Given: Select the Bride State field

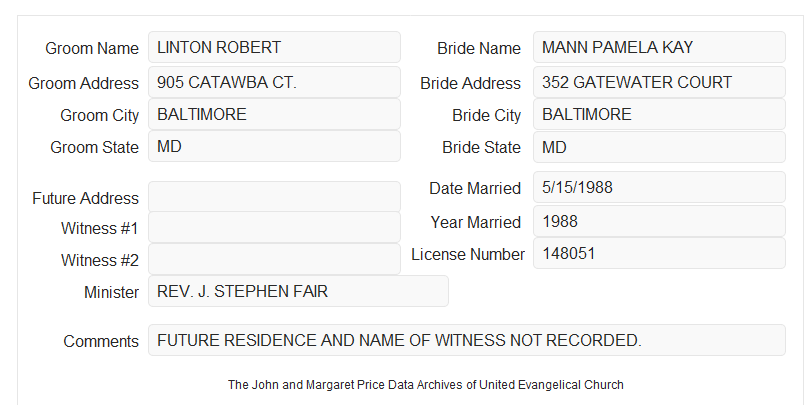Looking at the screenshot, I should coord(659,147).
